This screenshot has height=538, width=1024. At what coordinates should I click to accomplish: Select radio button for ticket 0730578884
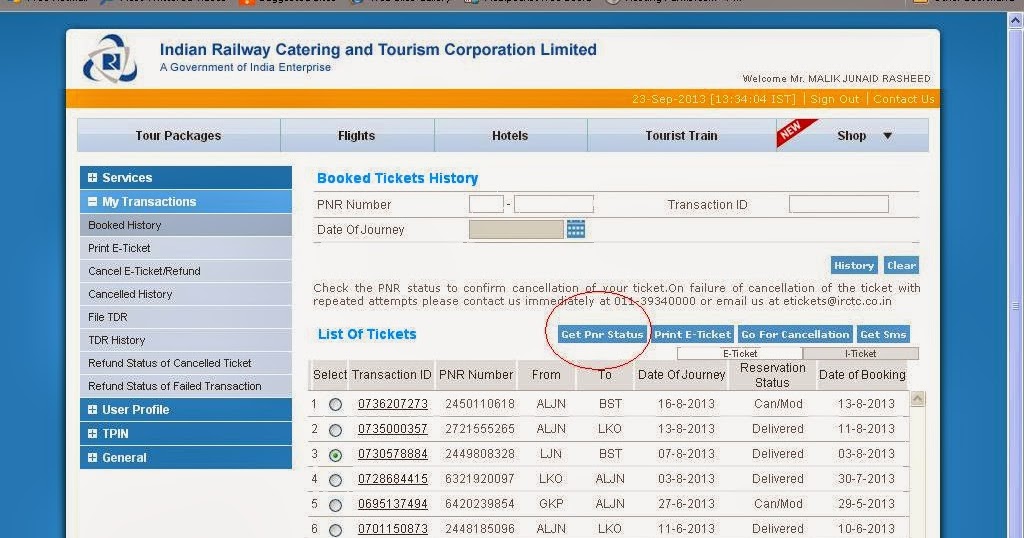(x=335, y=455)
